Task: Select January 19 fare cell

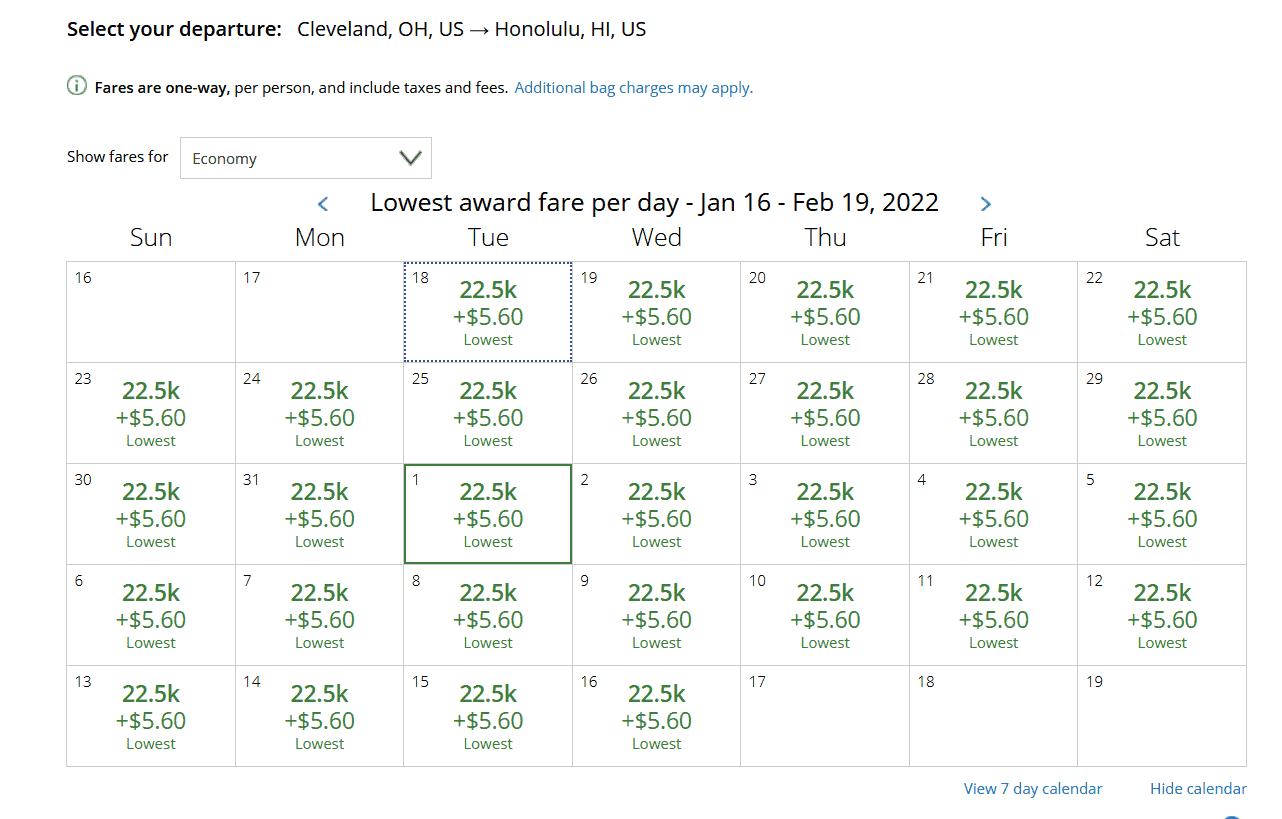Action: coord(657,312)
